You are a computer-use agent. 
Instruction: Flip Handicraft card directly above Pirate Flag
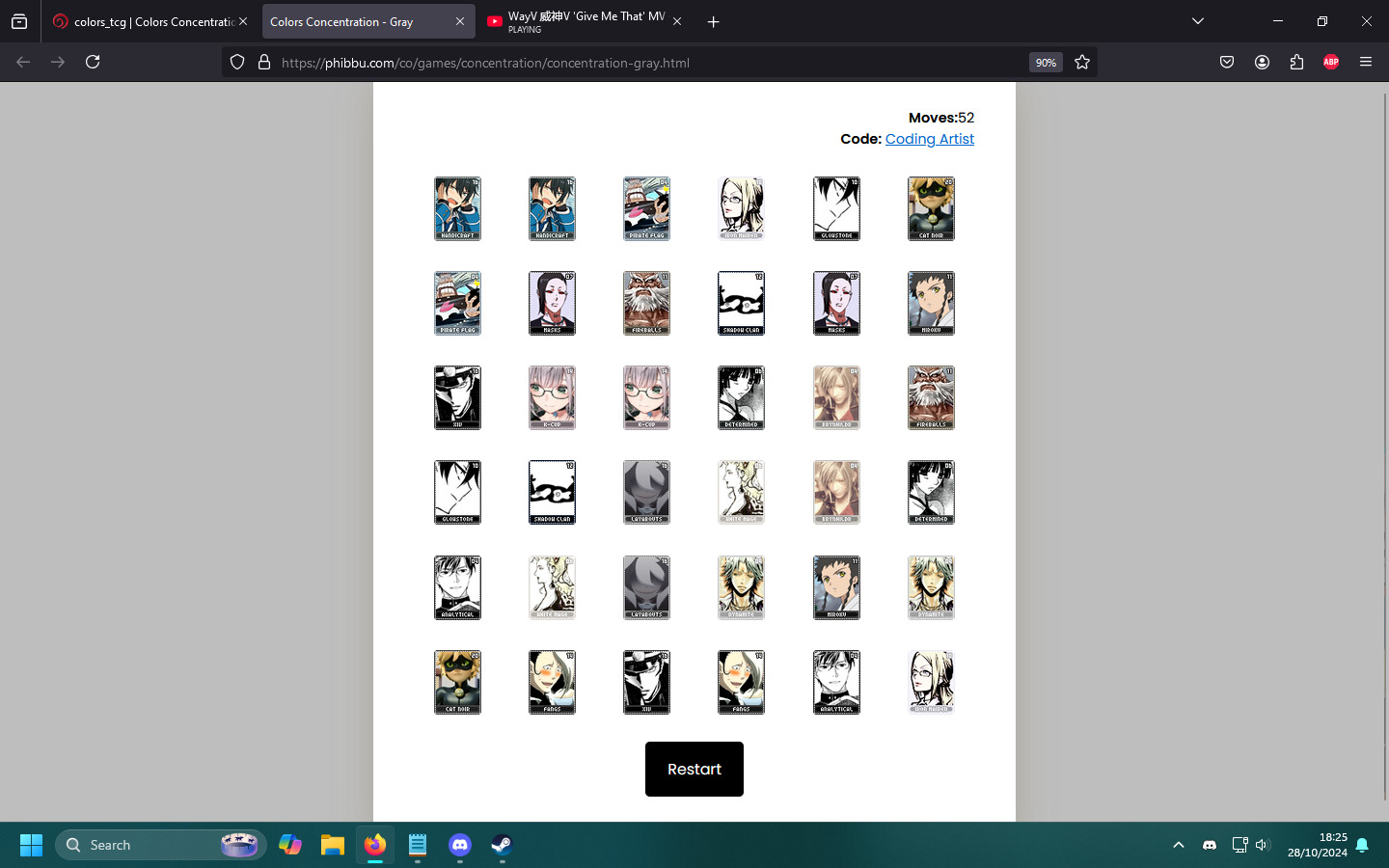457,208
